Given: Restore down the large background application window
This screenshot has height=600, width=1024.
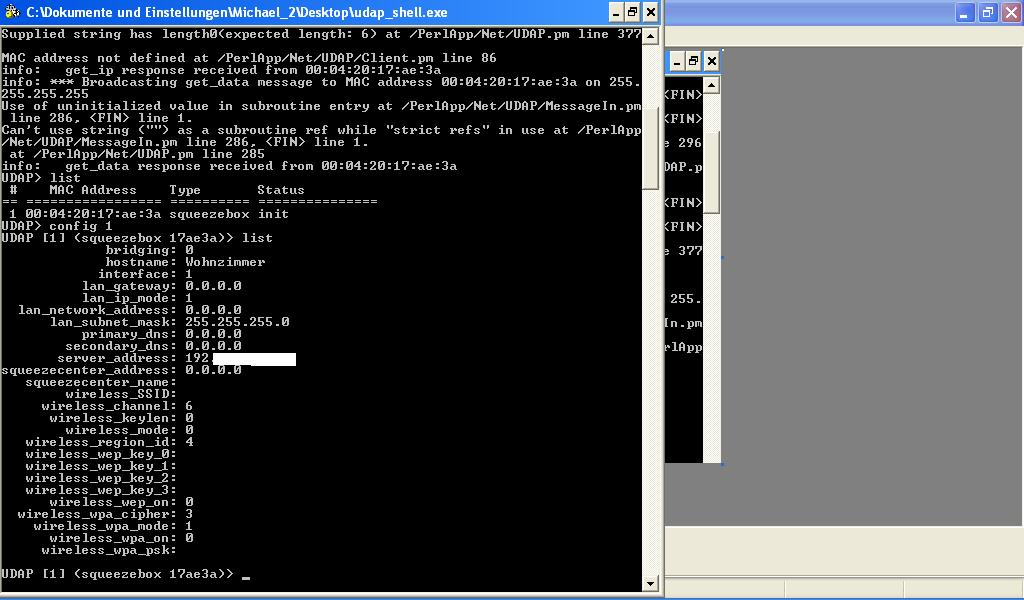Looking at the screenshot, I should tap(987, 13).
